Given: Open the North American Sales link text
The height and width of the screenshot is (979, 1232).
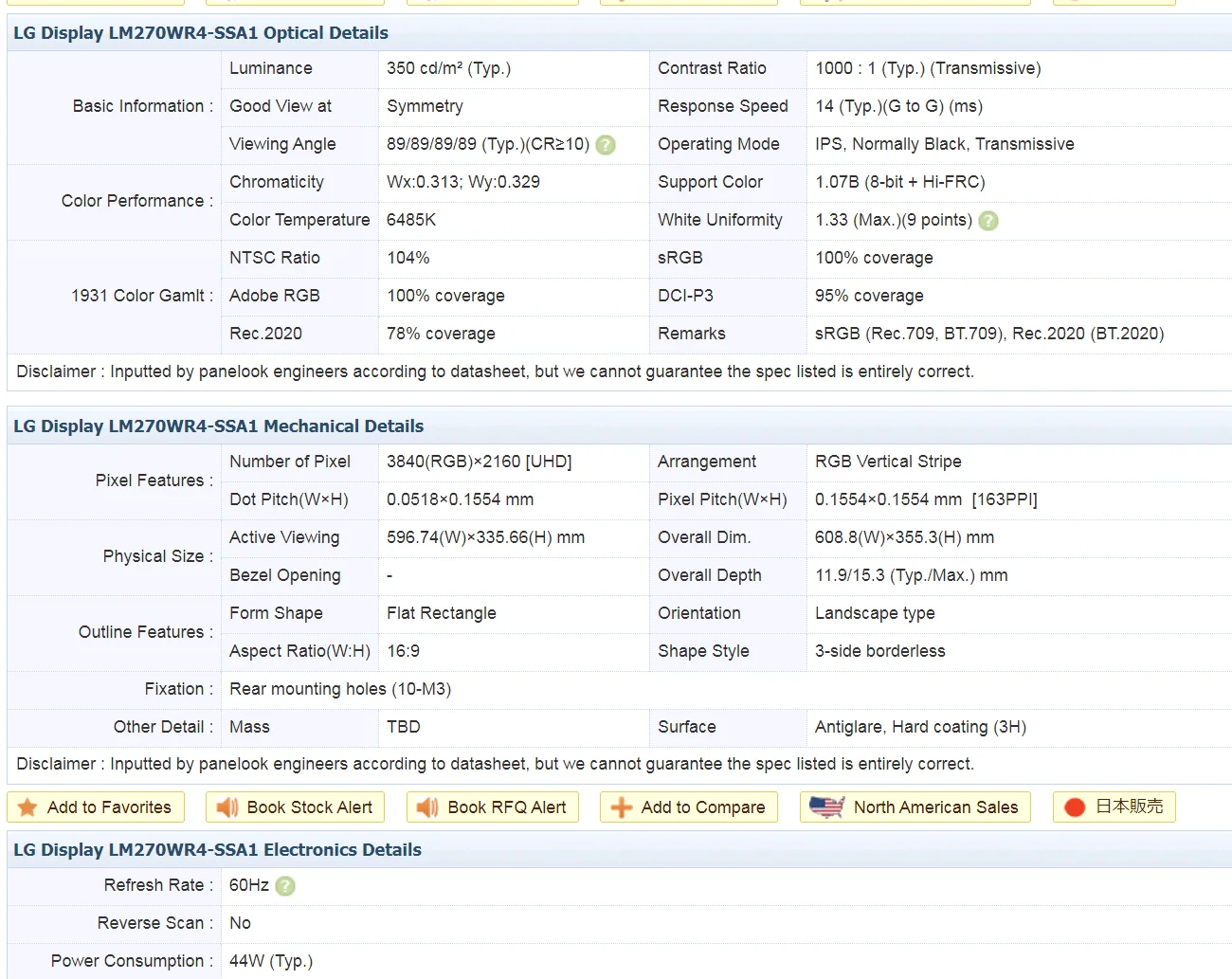Looking at the screenshot, I should point(935,807).
